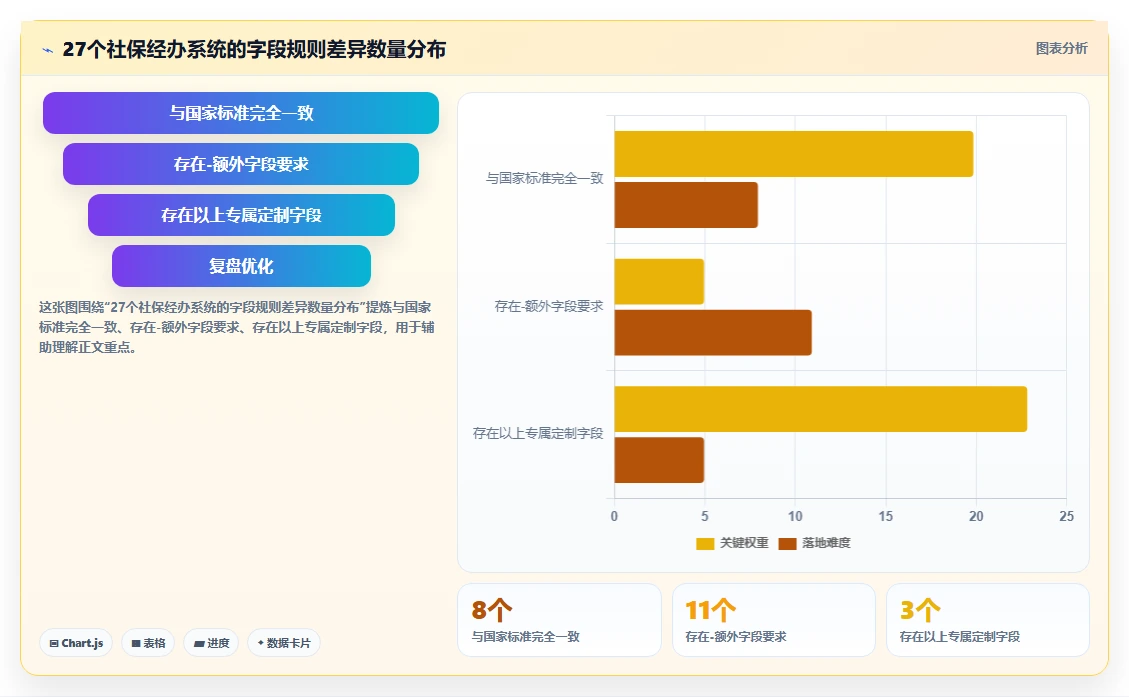Image resolution: width=1129 pixels, height=697 pixels.
Task: Click the Chart.js tag chip
Action: (x=76, y=643)
